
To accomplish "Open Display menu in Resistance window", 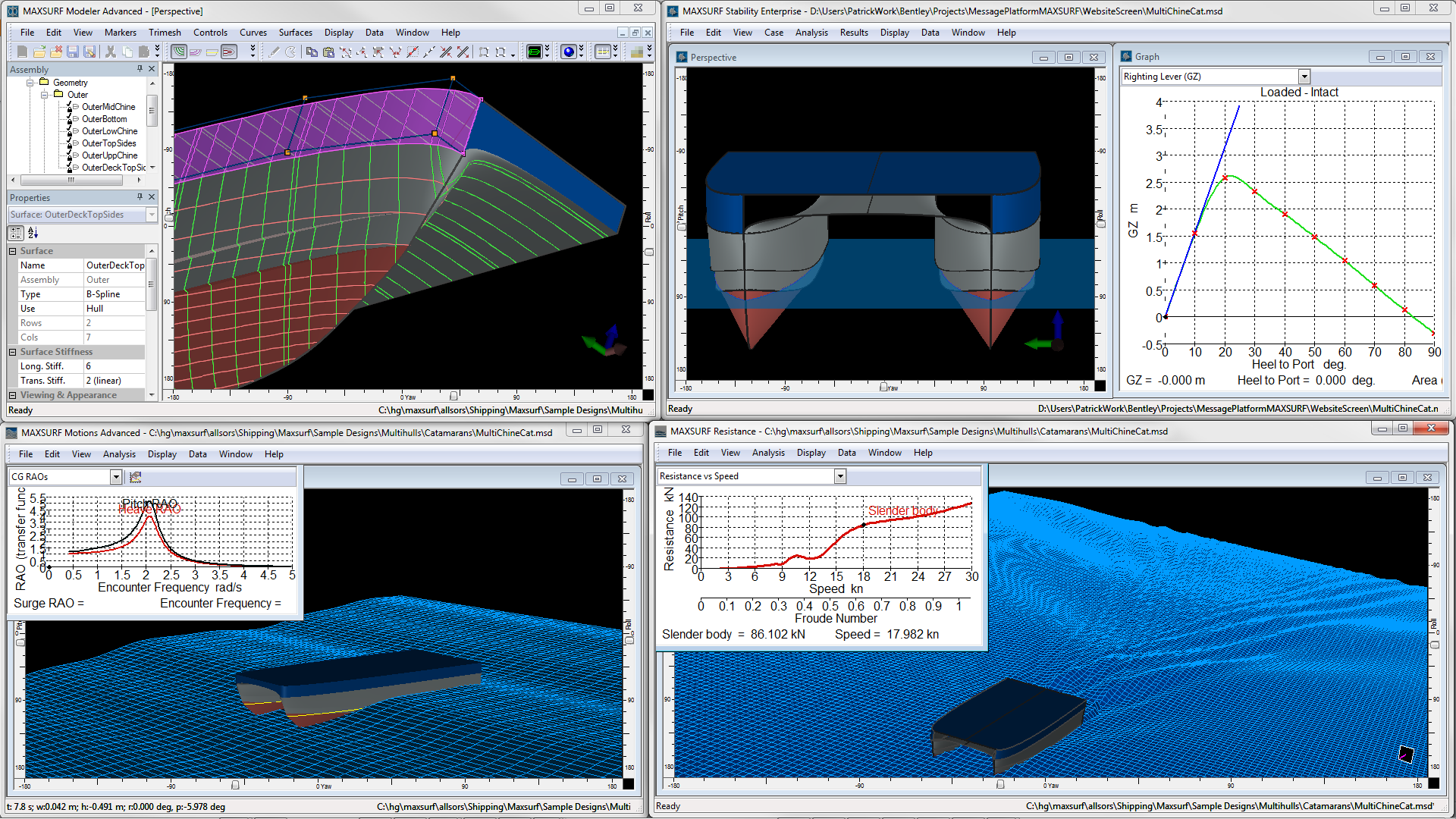I will pyautogui.click(x=811, y=453).
